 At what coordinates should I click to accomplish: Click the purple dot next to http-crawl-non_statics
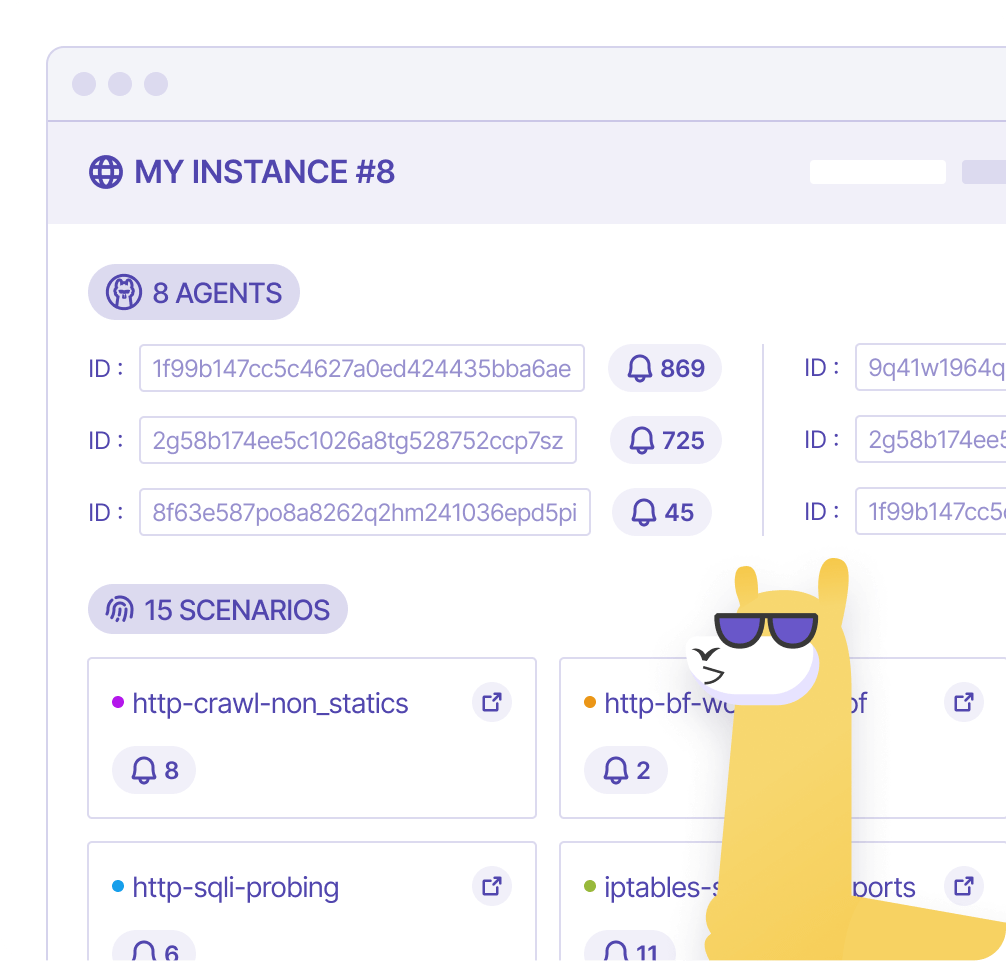(x=118, y=704)
